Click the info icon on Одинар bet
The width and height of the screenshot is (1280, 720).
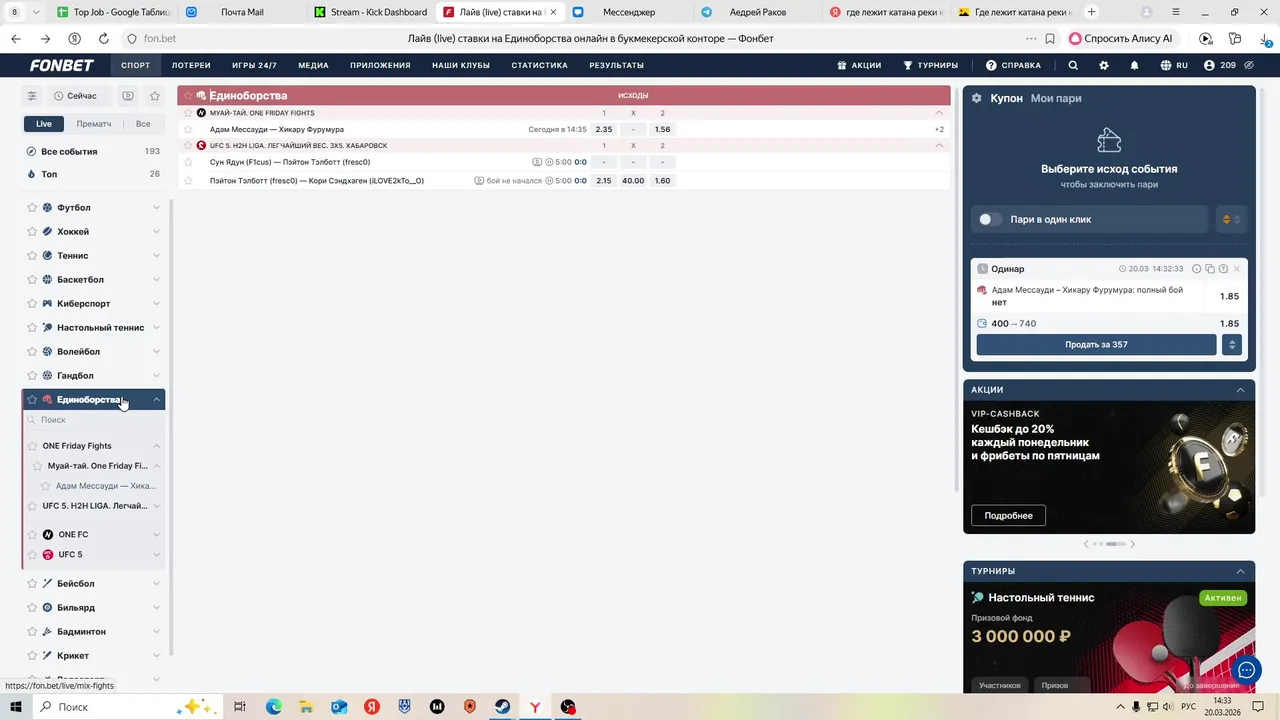(1197, 269)
